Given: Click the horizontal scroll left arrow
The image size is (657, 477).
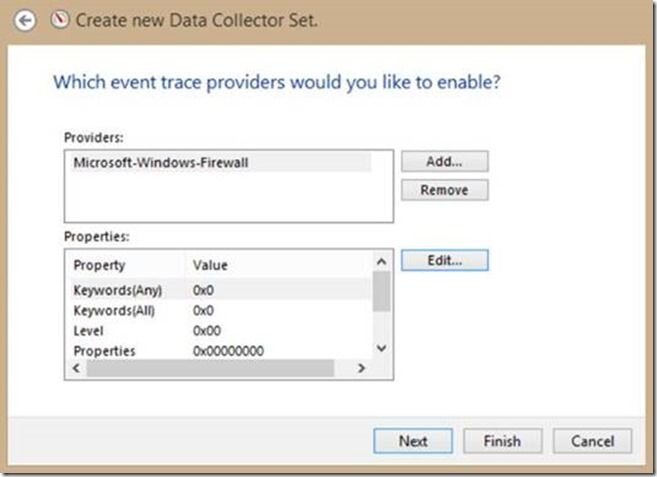Looking at the screenshot, I should coord(76,368).
